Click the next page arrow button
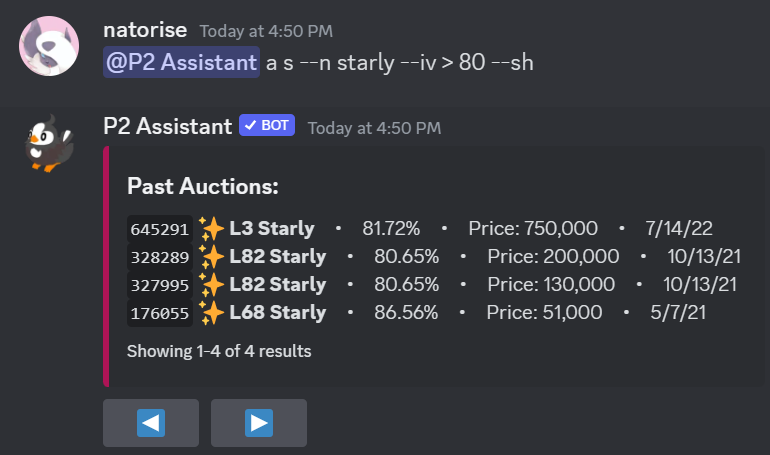 click(x=259, y=423)
